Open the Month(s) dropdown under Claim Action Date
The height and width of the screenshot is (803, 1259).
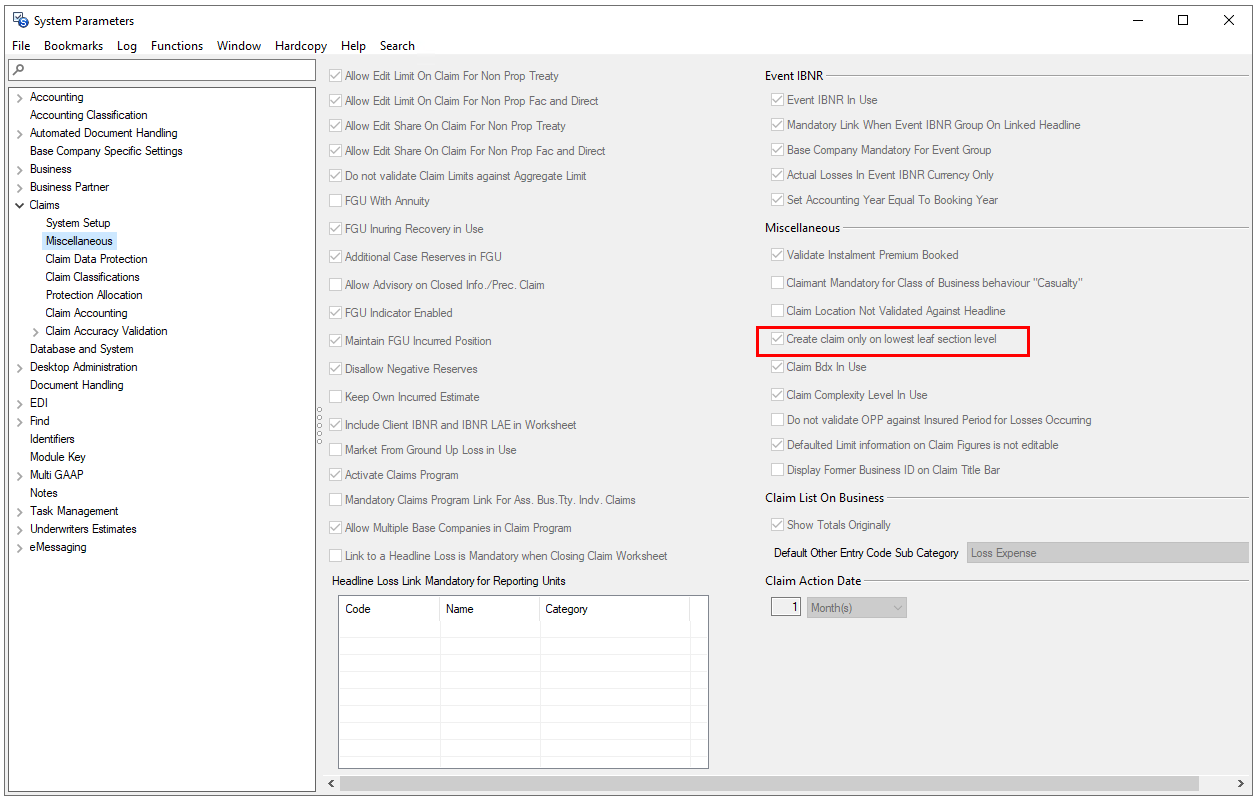(897, 607)
